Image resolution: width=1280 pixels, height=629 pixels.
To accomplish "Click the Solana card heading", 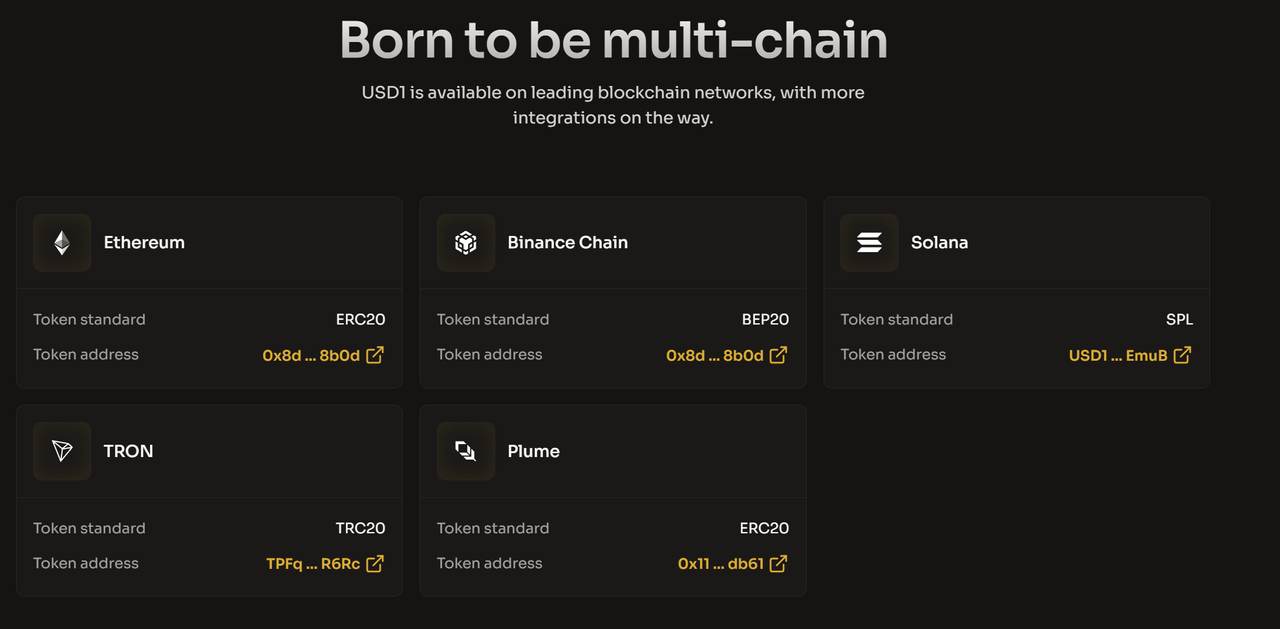I will 939,243.
